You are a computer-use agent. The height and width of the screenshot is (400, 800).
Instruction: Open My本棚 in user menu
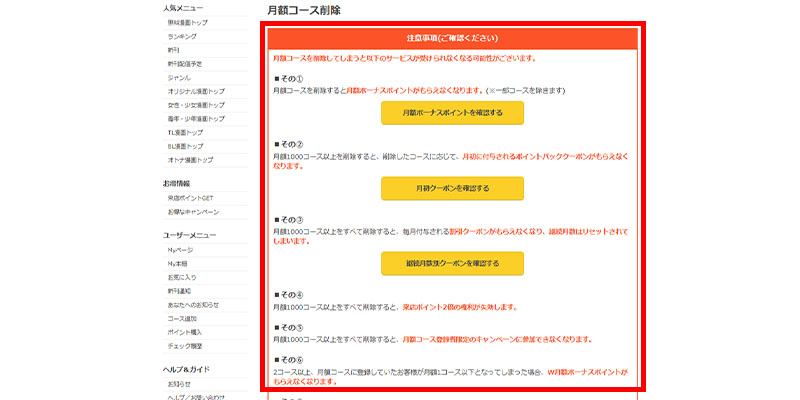180,263
